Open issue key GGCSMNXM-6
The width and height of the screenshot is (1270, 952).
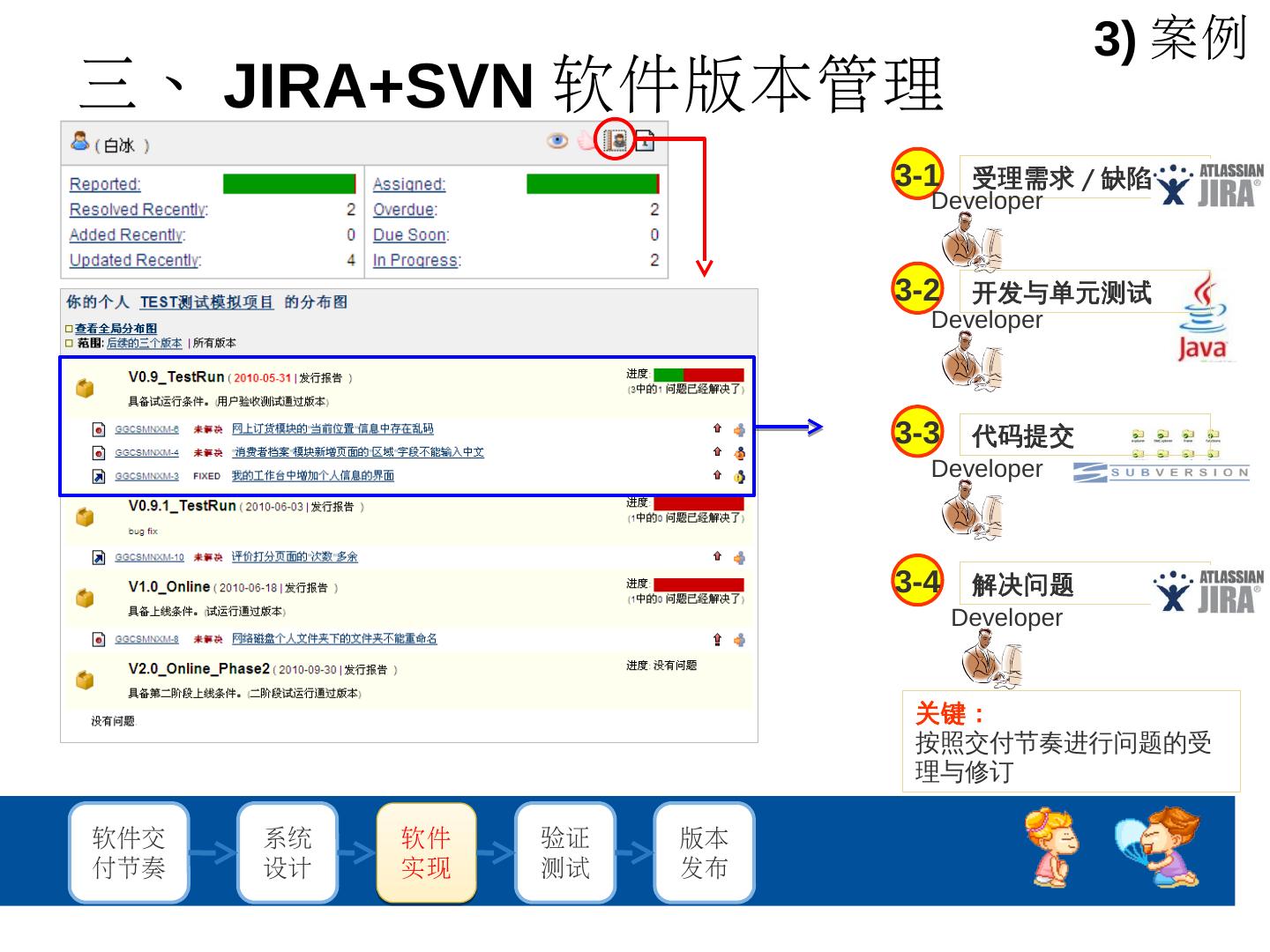click(x=147, y=429)
